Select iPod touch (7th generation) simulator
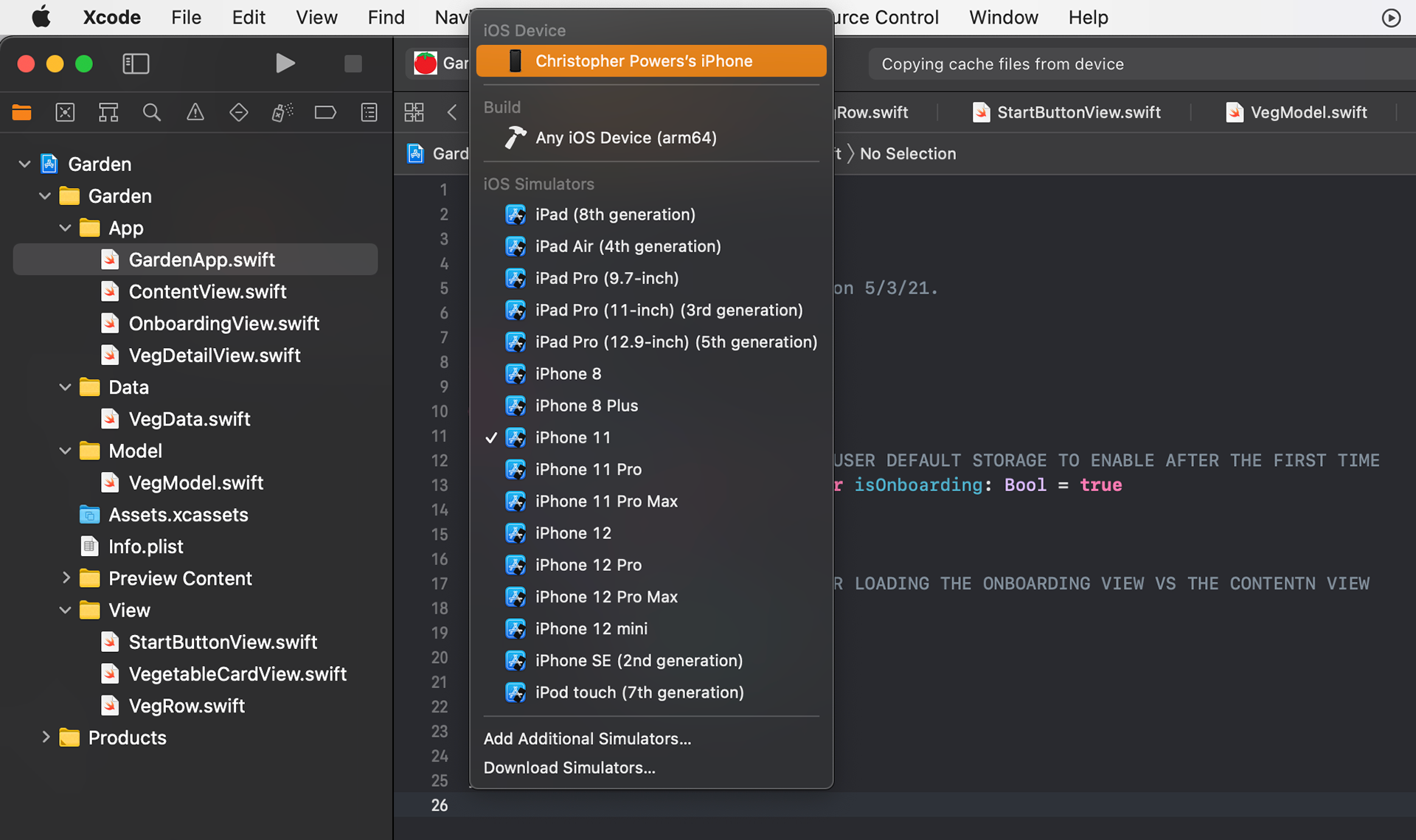 click(x=651, y=693)
